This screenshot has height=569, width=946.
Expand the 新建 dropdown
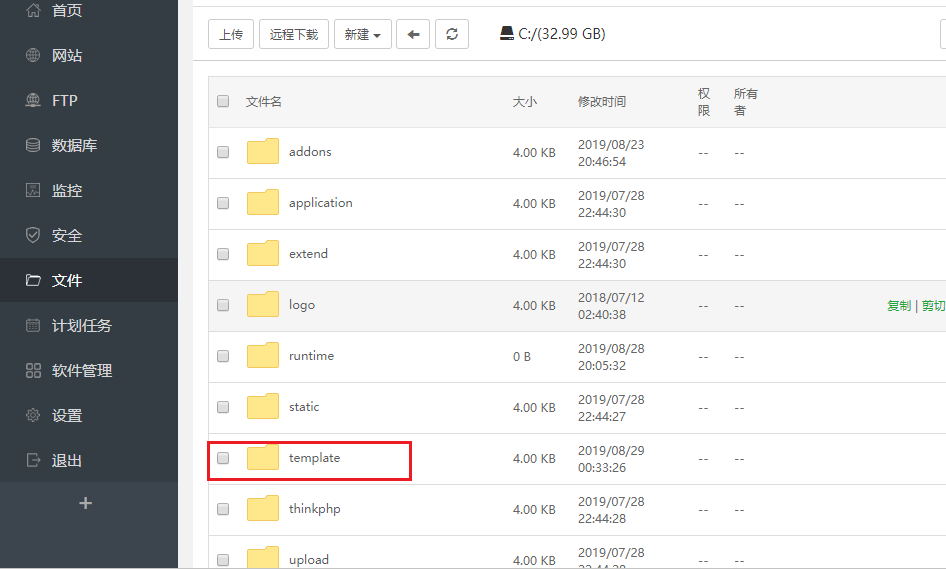pos(362,34)
